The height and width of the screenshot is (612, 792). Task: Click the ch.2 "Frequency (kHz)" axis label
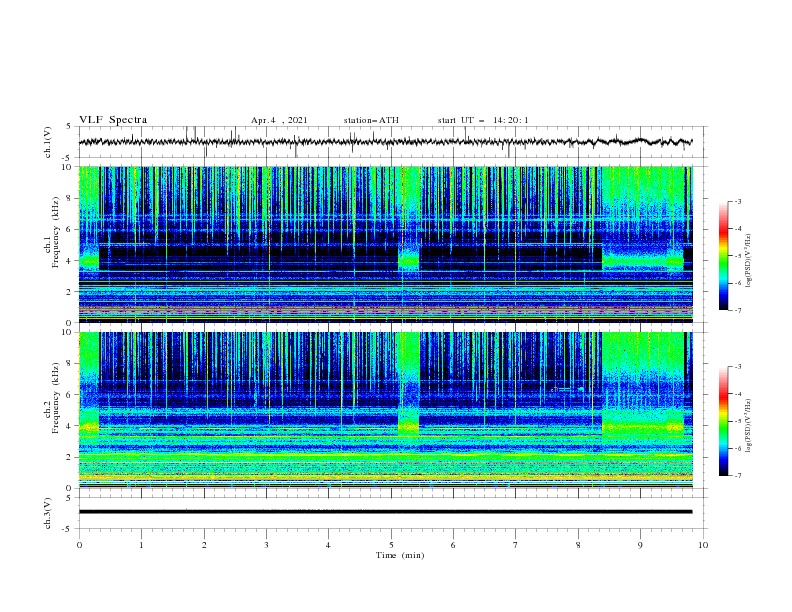coord(56,398)
